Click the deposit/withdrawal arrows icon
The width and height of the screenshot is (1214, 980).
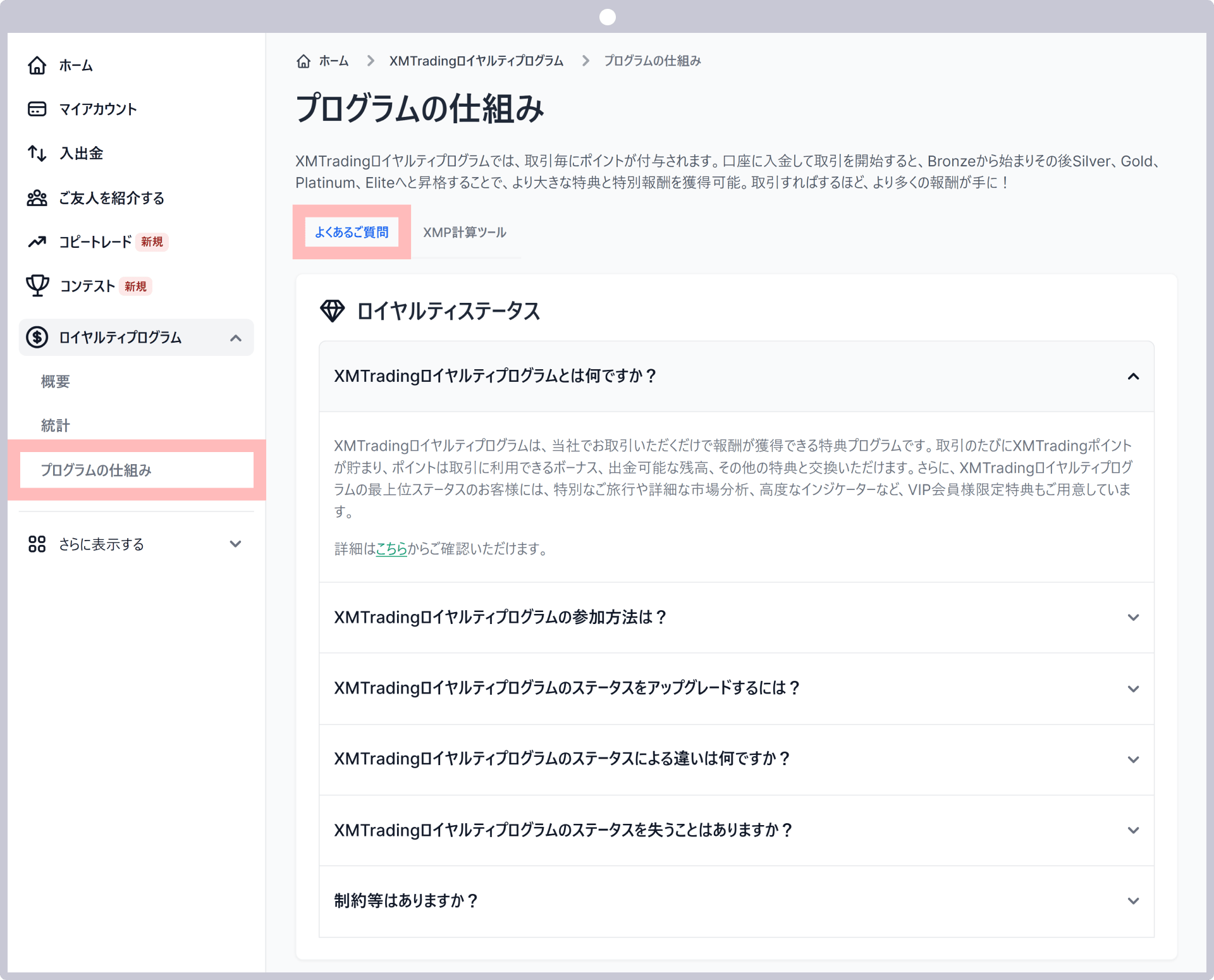(37, 153)
